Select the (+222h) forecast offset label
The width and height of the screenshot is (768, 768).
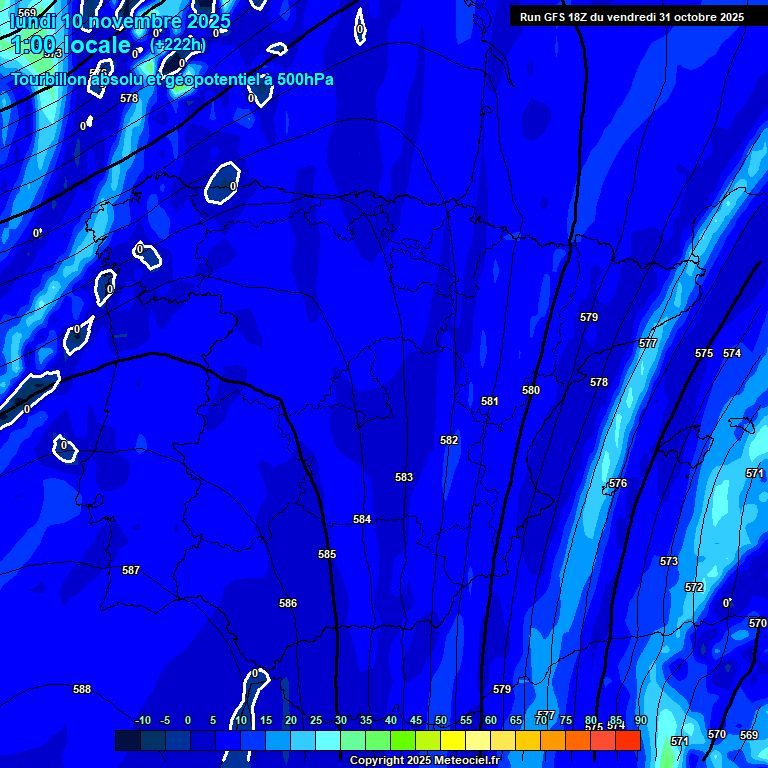(178, 45)
